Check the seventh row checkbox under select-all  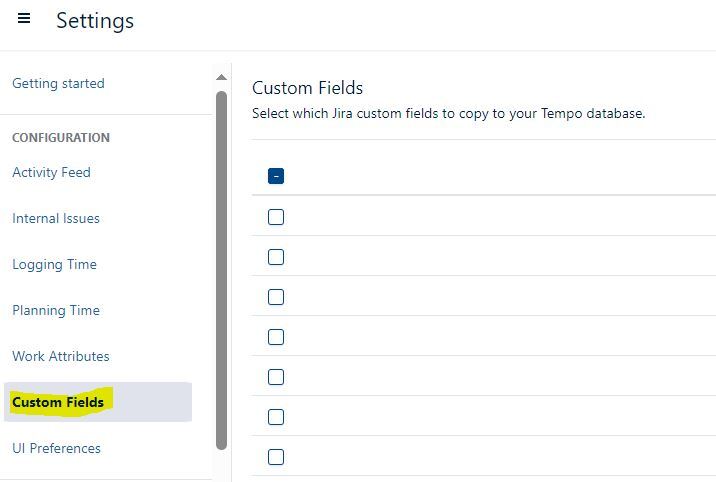[276, 457]
